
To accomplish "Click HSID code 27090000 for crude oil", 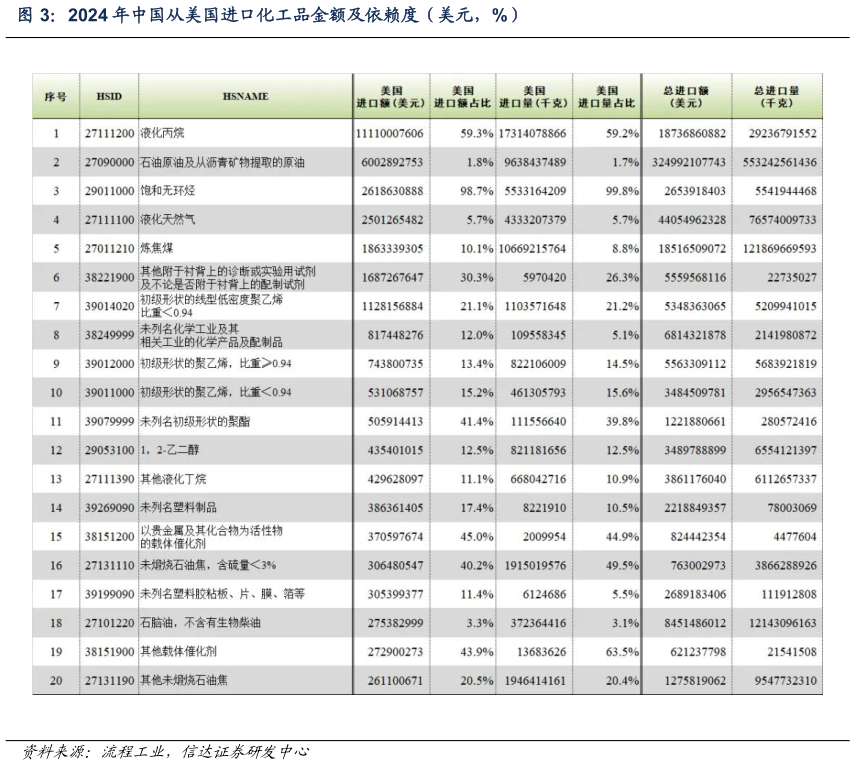I will 108,161.
